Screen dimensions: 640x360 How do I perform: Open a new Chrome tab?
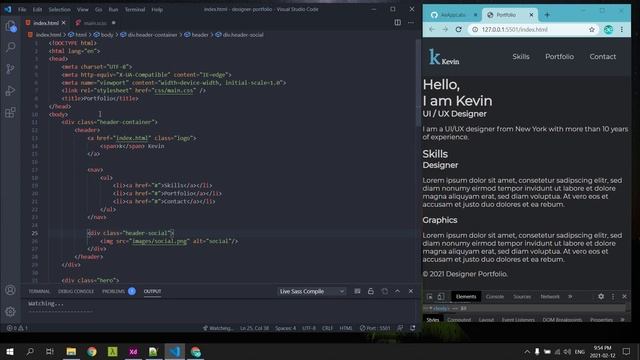[x=547, y=15]
